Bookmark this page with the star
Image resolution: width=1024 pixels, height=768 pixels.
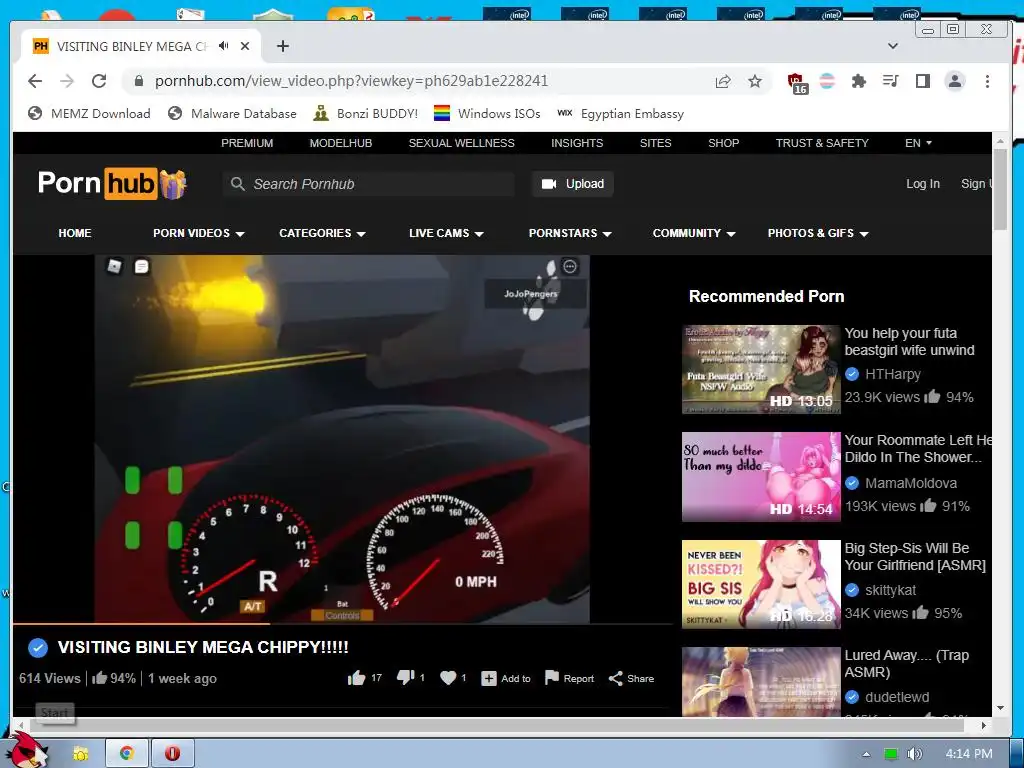click(755, 82)
